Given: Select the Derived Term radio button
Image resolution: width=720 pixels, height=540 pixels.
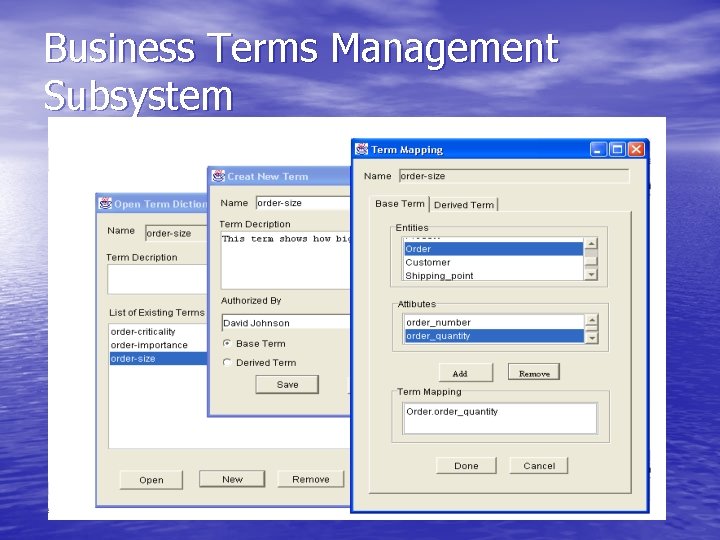Looking at the screenshot, I should [227, 362].
